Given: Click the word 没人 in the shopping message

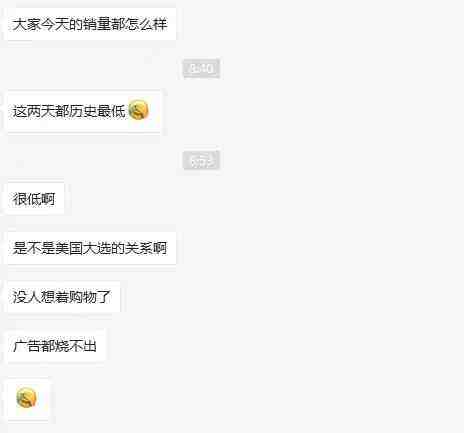Looking at the screenshot, I should 26,297.
